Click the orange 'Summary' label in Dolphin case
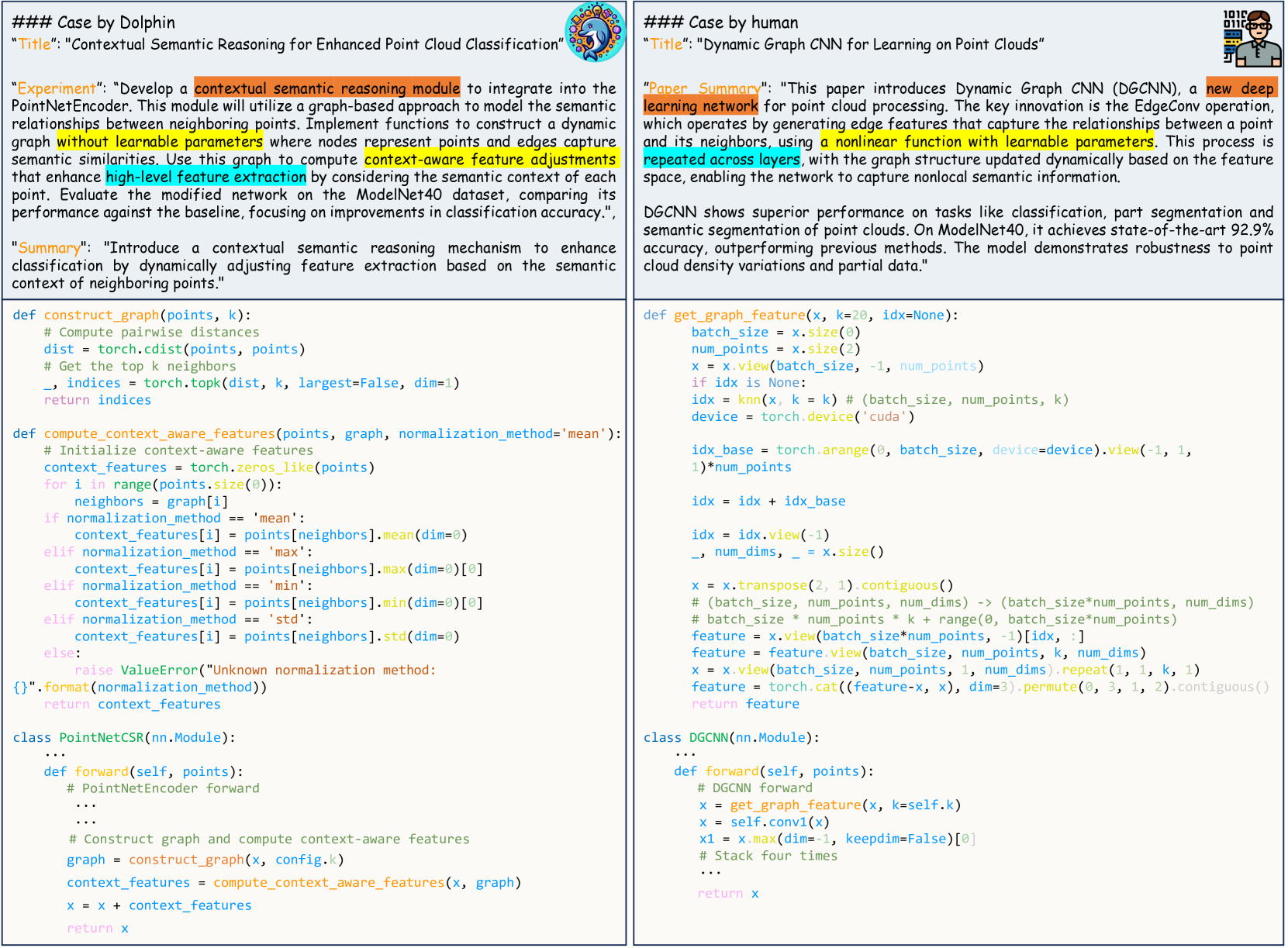The image size is (1288, 948). [50, 247]
